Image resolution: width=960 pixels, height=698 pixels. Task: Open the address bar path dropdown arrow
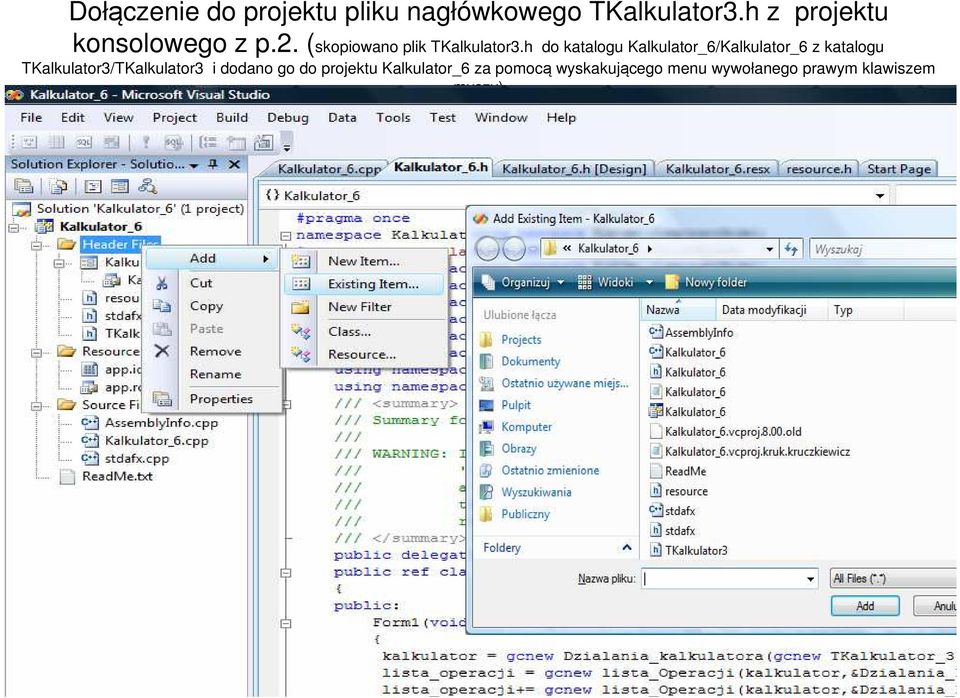pos(769,249)
